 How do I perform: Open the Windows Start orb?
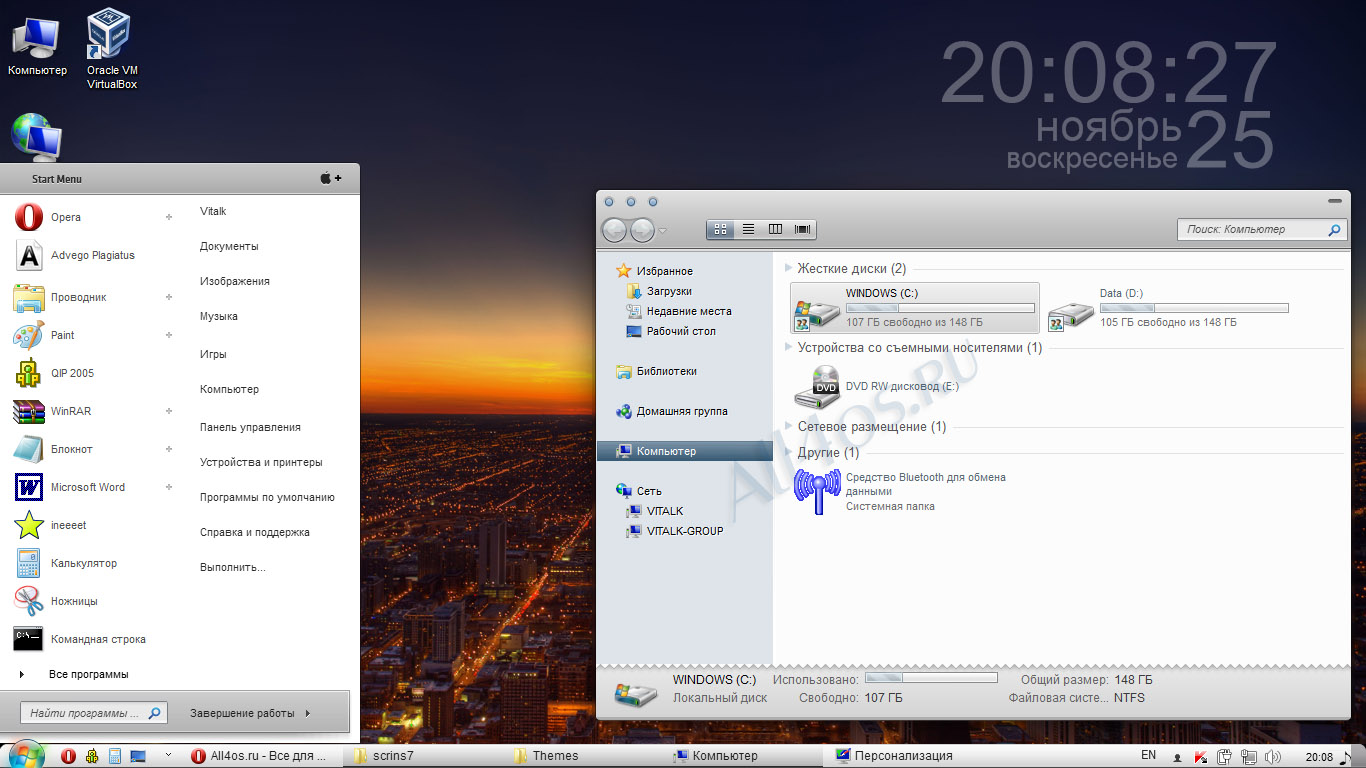pyautogui.click(x=26, y=755)
